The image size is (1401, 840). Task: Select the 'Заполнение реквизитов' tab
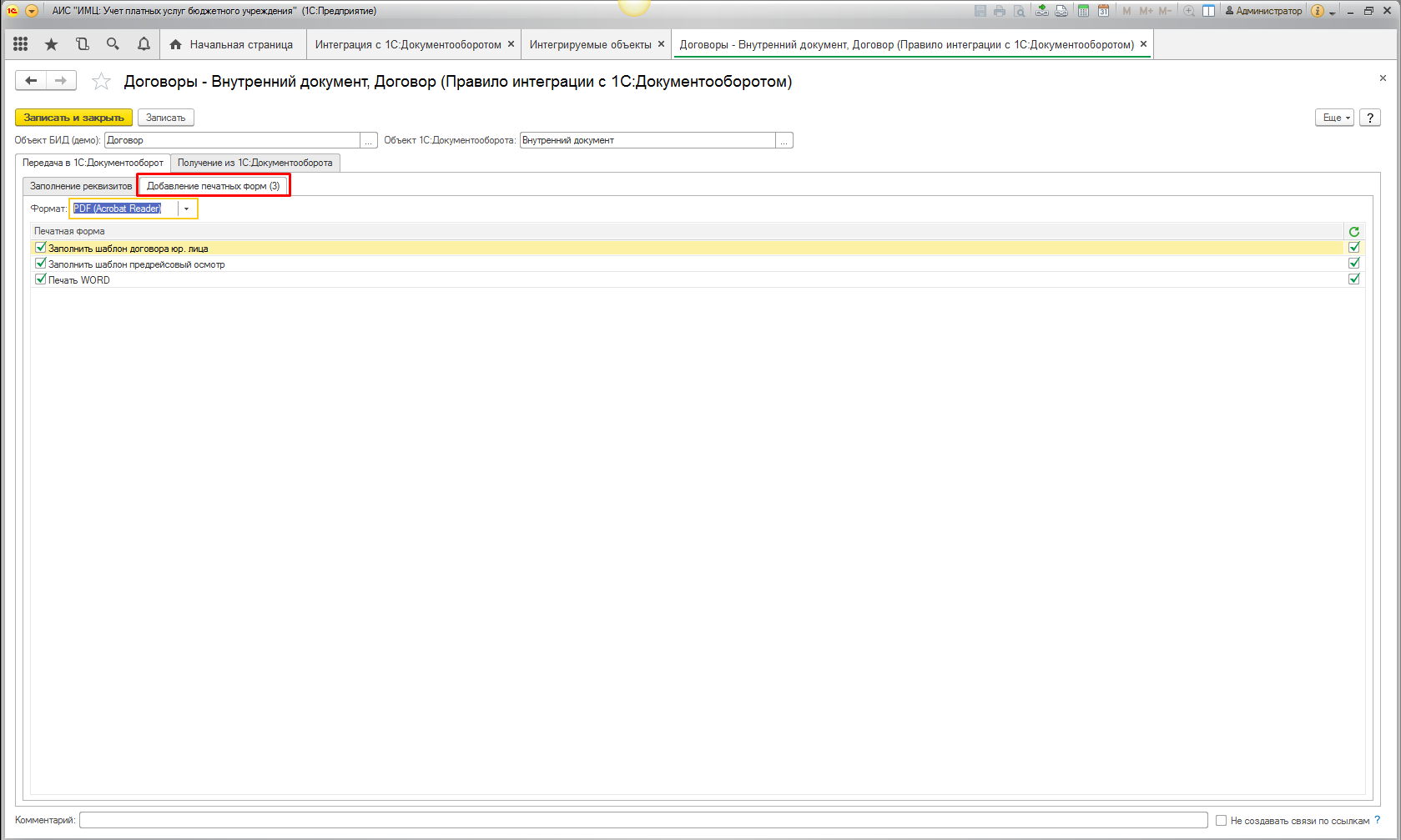[81, 186]
